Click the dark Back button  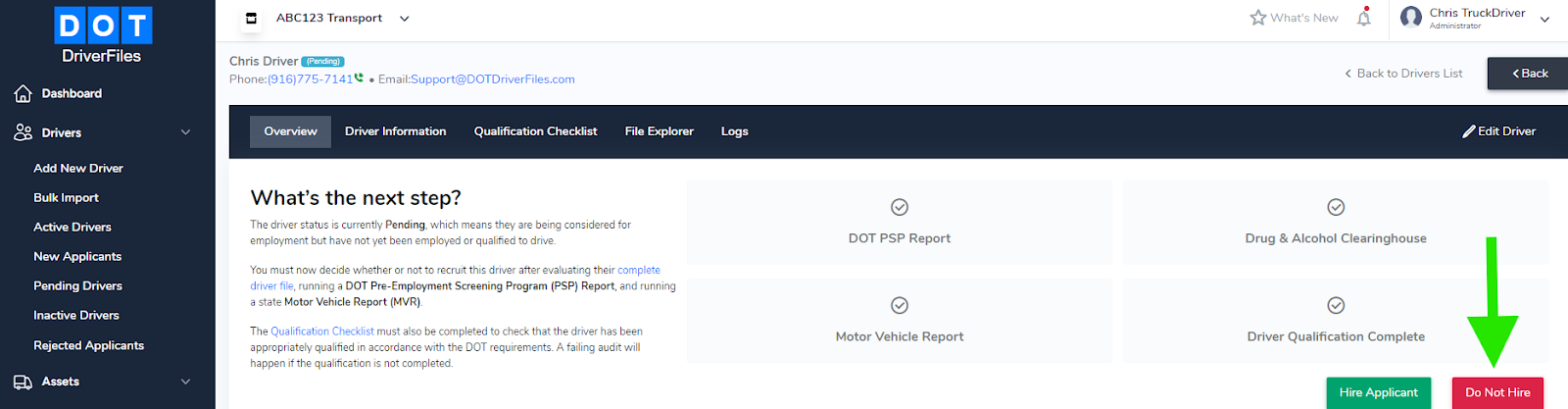[x=1528, y=74]
